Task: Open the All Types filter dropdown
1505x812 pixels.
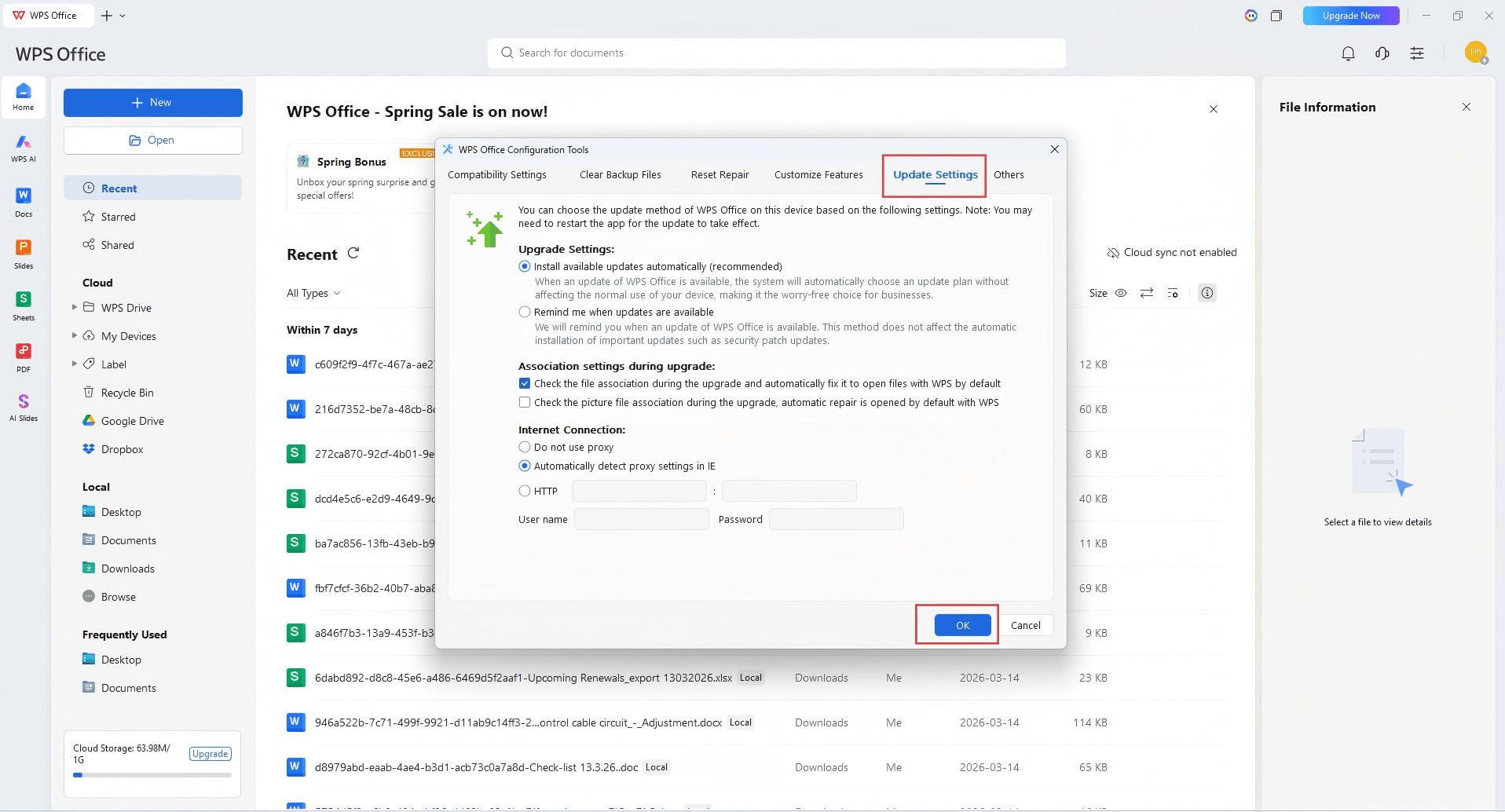Action: click(x=313, y=293)
